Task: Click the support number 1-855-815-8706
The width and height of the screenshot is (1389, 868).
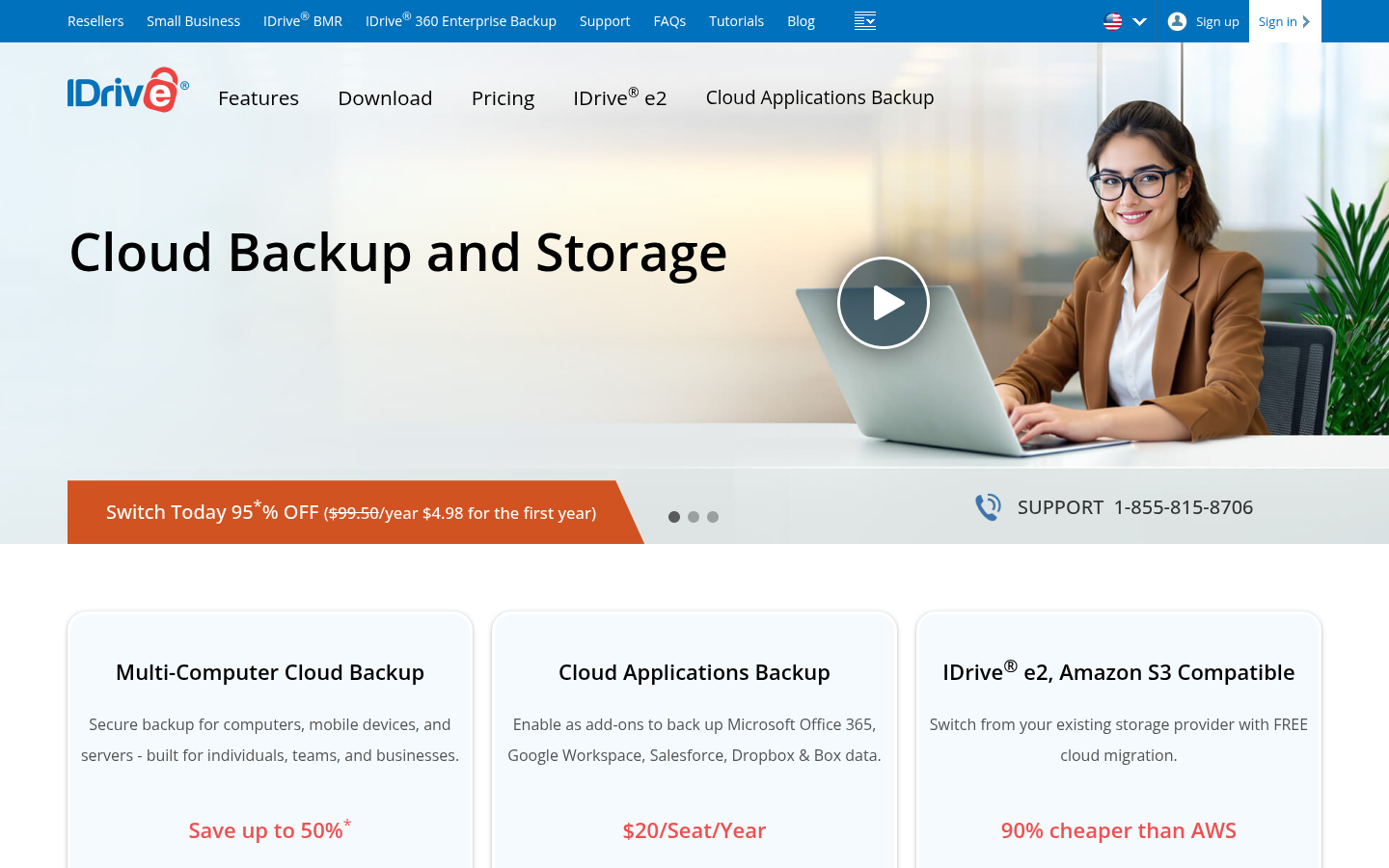Action: click(x=1184, y=507)
